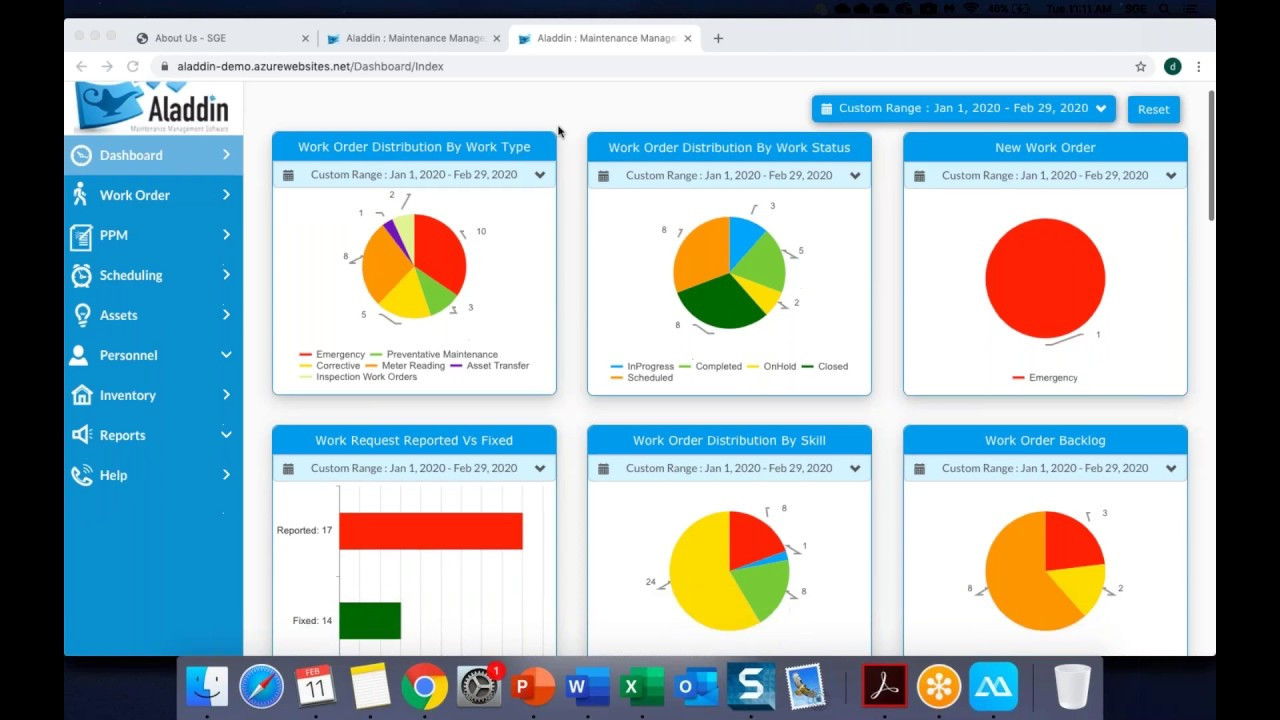Click the green Fixed bar in chart
The width and height of the screenshot is (1280, 720).
point(370,621)
